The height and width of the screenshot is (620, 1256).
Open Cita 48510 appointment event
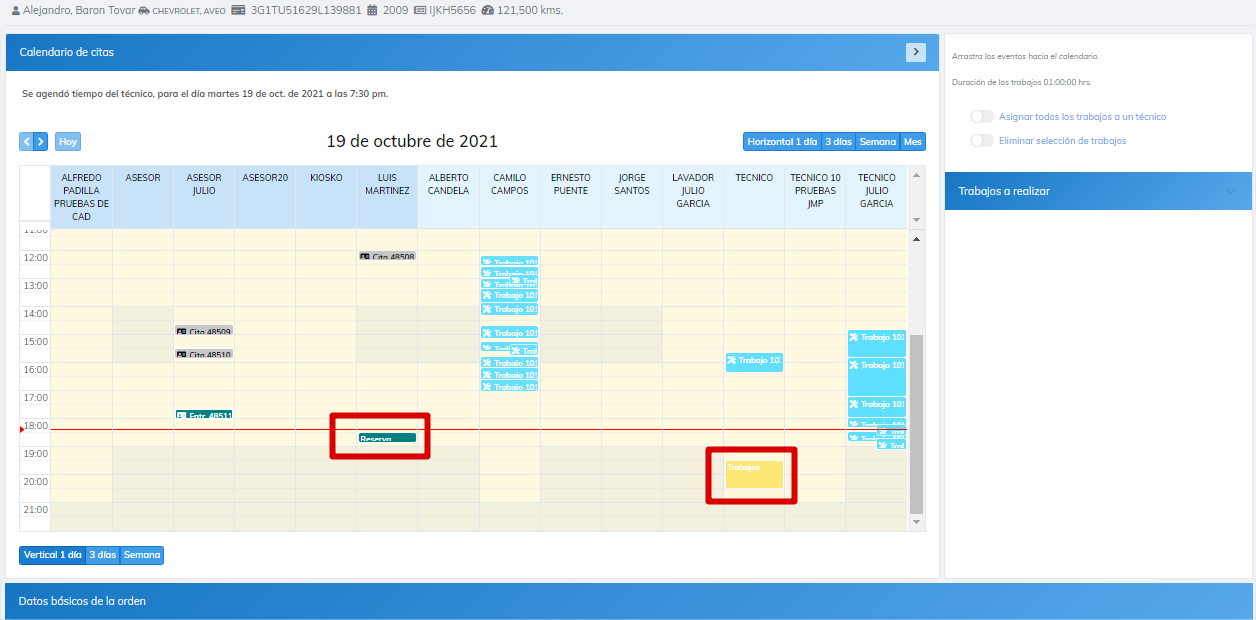pyautogui.click(x=204, y=355)
